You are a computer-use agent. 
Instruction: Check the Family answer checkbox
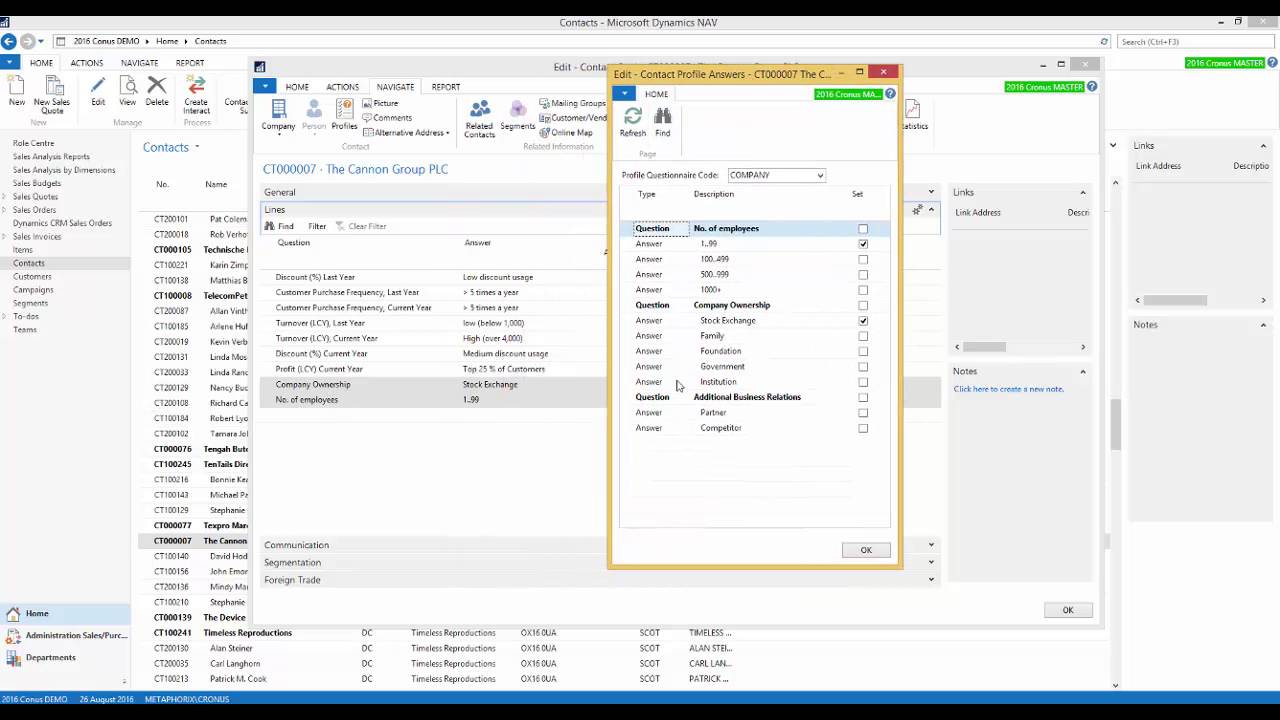click(x=863, y=336)
